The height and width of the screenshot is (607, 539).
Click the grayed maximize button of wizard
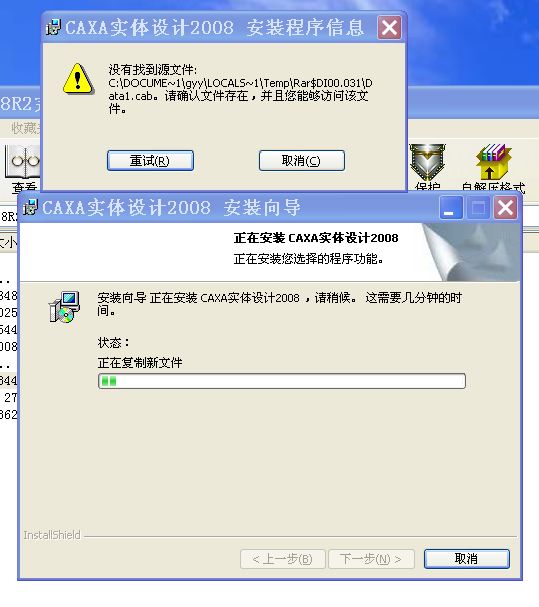[478, 208]
